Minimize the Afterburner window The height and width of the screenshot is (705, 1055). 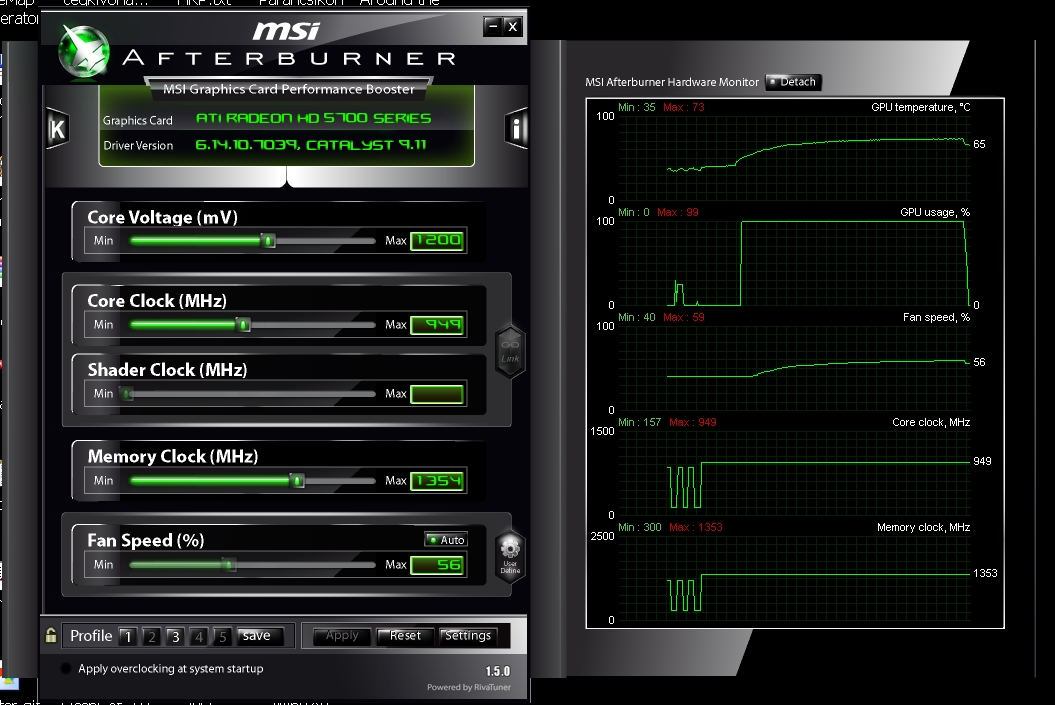(x=493, y=26)
